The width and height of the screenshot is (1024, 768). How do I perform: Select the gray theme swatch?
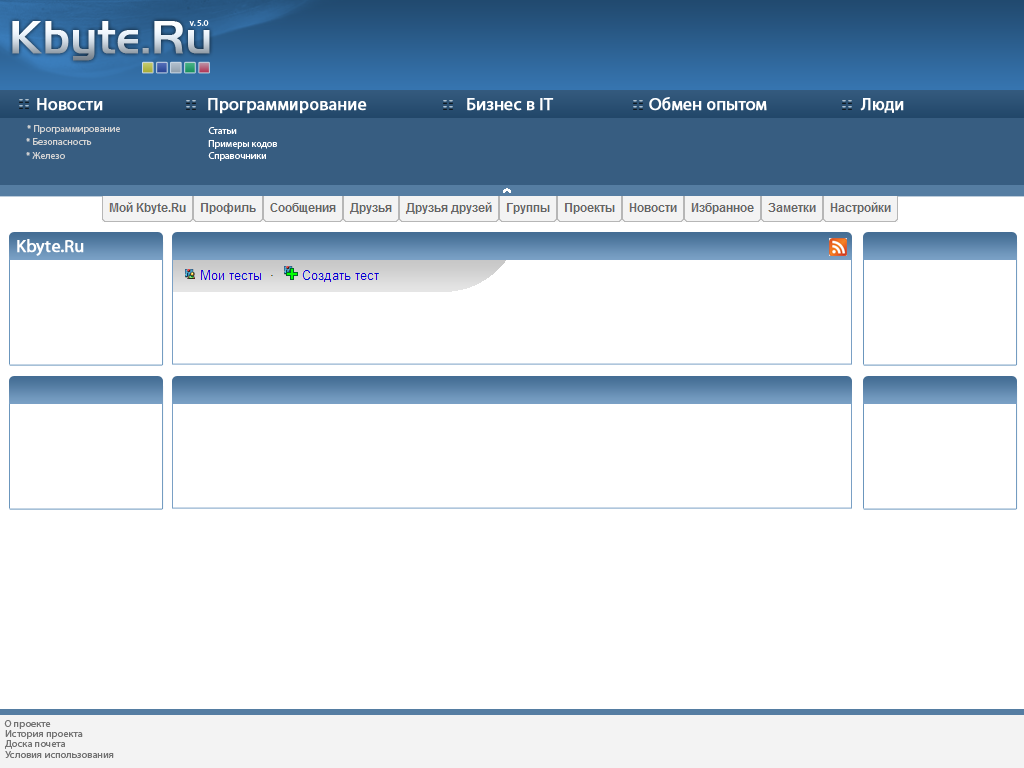pos(176,68)
